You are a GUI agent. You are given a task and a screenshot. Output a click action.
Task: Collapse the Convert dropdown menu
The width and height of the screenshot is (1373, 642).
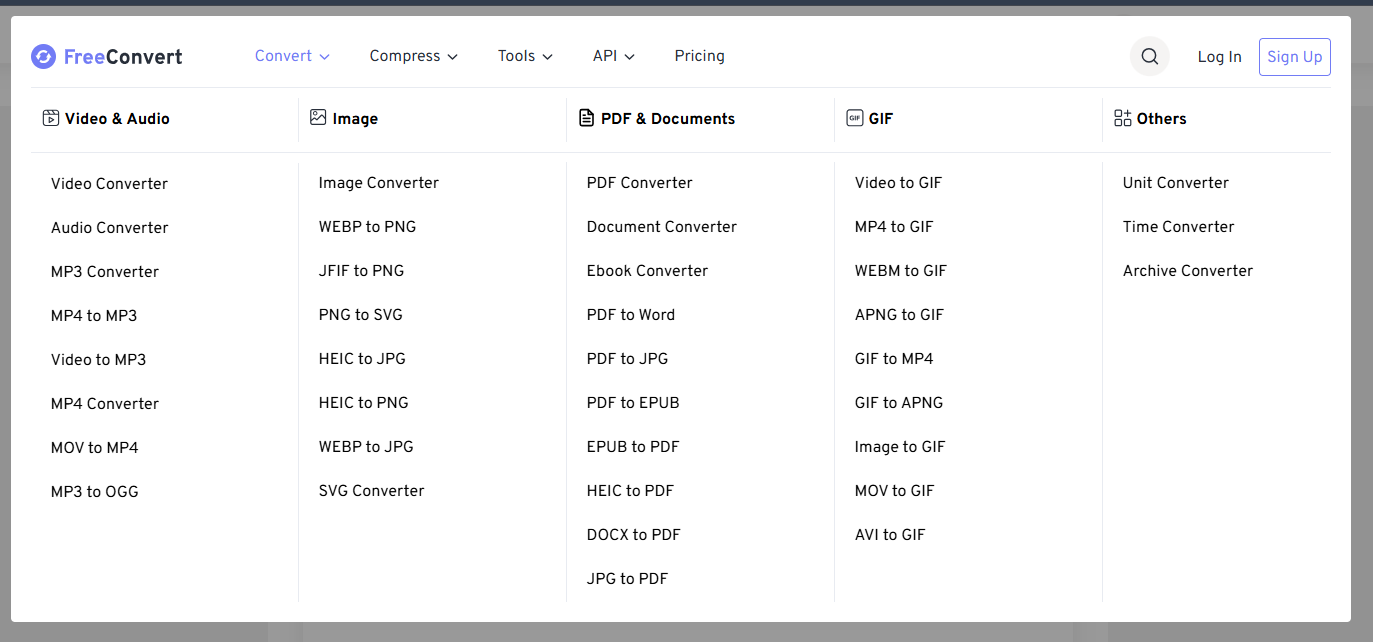coord(292,56)
